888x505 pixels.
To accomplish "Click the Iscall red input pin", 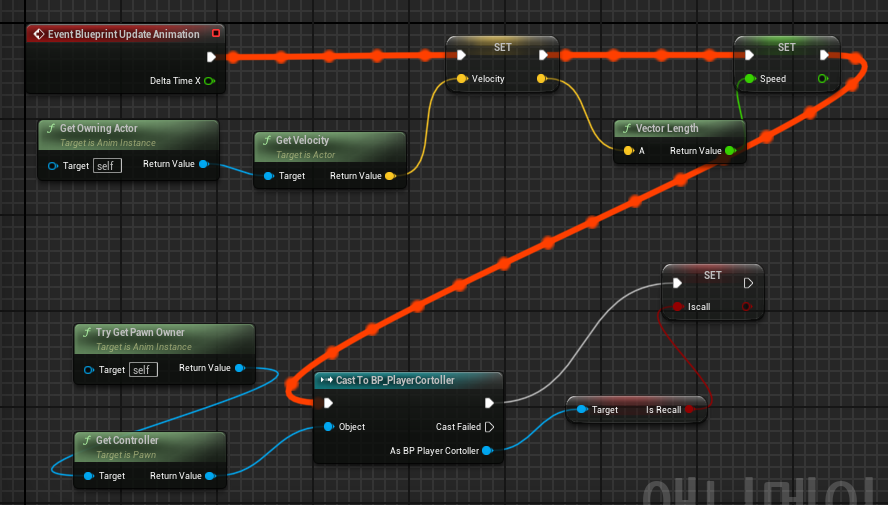I will coord(677,307).
